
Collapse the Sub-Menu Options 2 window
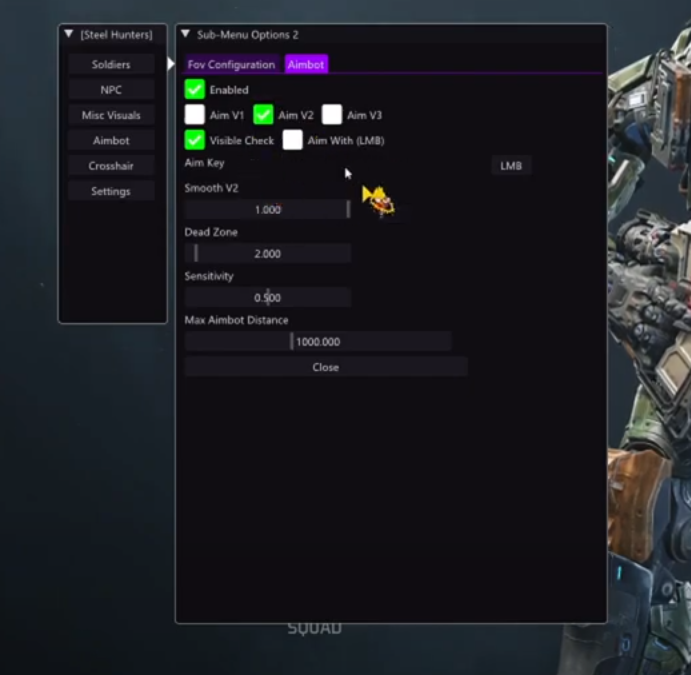(186, 35)
